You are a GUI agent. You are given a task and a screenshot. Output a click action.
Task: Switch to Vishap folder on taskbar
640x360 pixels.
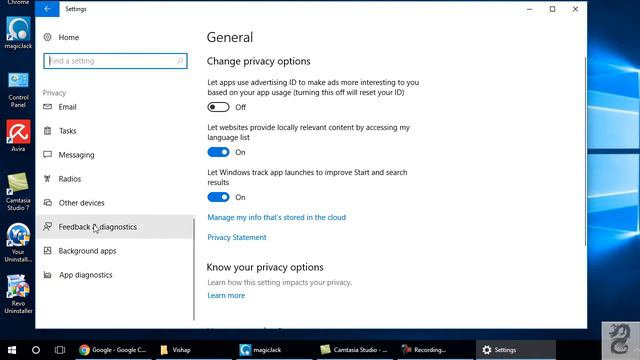click(194, 350)
